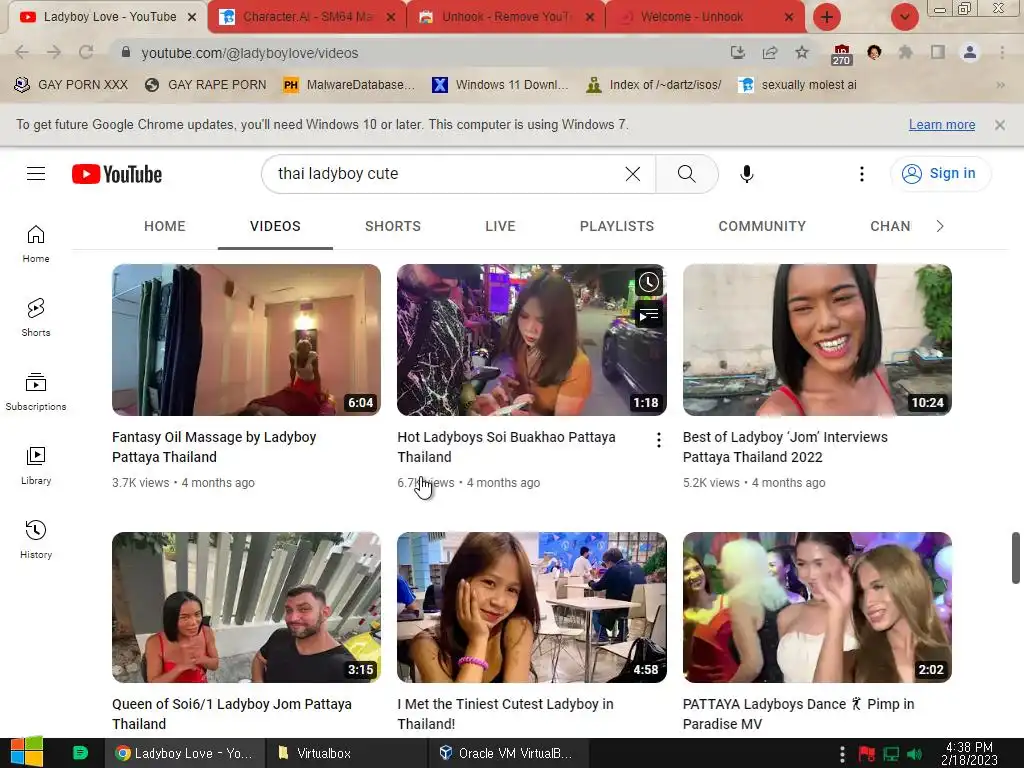Run search with the magnifying glass button
Image resolution: width=1024 pixels, height=768 pixels.
(x=686, y=174)
